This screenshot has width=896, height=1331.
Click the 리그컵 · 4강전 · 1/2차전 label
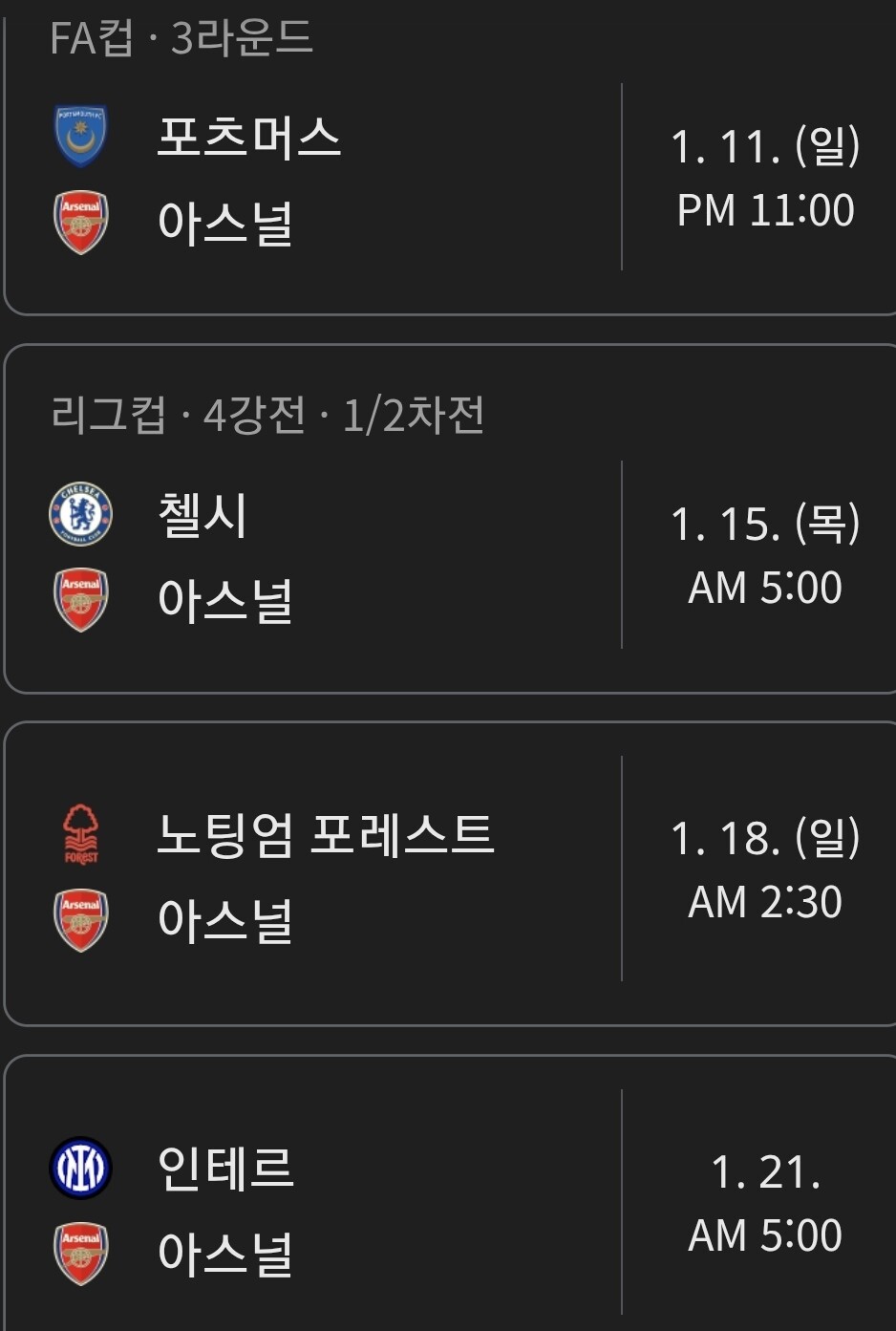267,416
